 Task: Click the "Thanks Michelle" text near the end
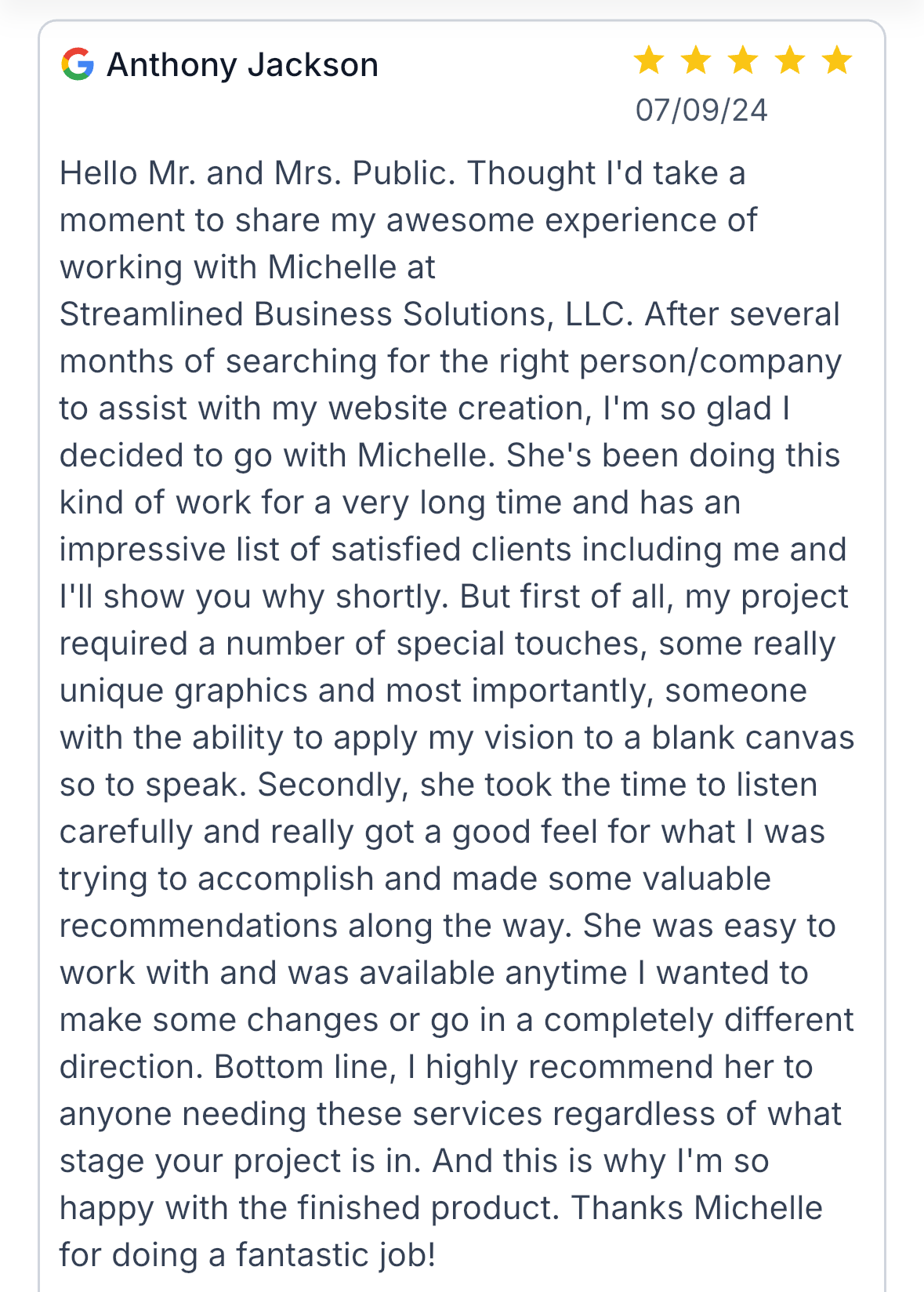697,1208
